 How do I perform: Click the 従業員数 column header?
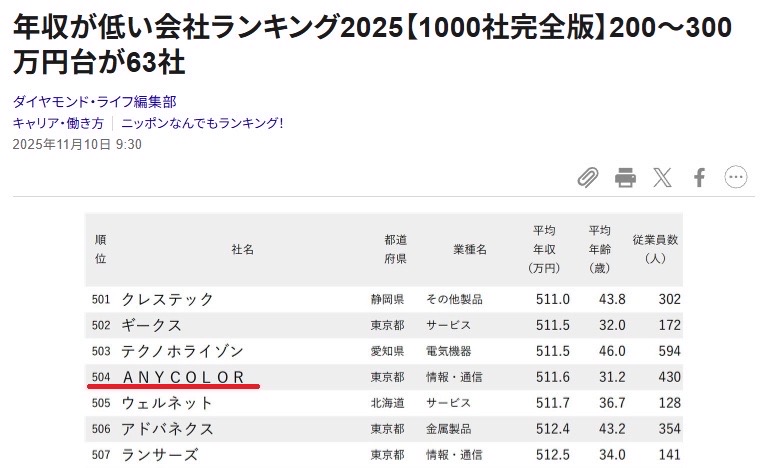click(x=655, y=249)
